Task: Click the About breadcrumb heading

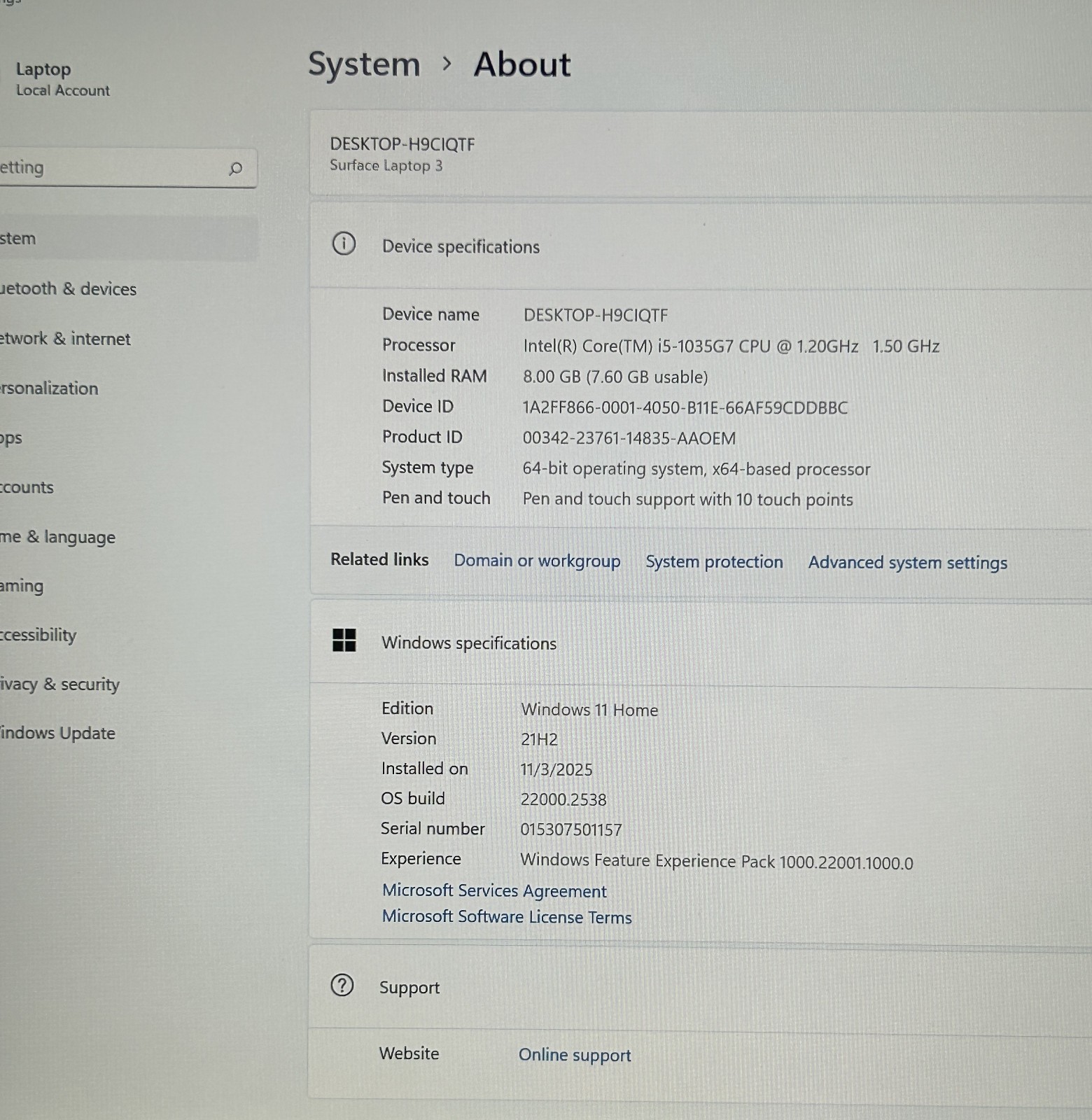Action: coord(522,64)
